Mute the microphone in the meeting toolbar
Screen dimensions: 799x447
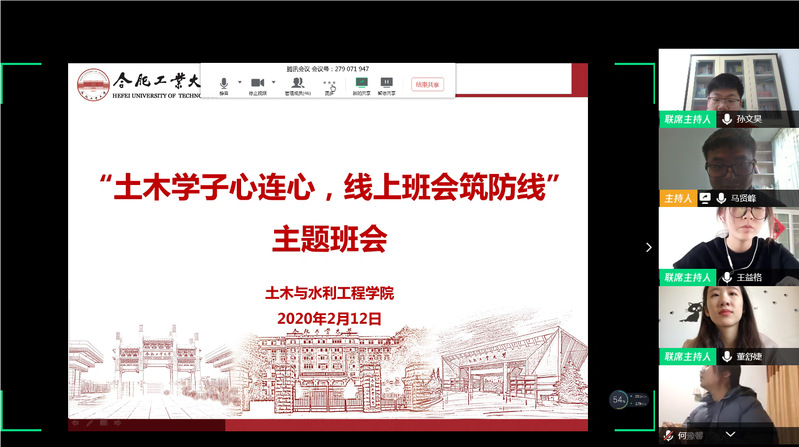click(224, 84)
